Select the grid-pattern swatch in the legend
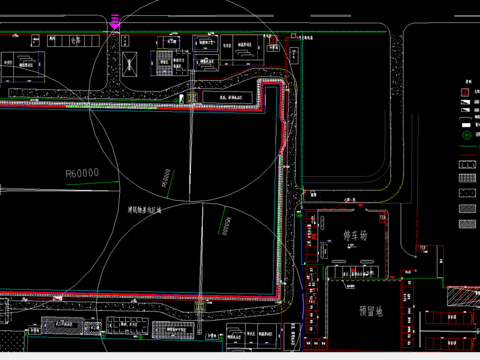The width and height of the screenshot is (480, 360). coord(467,178)
